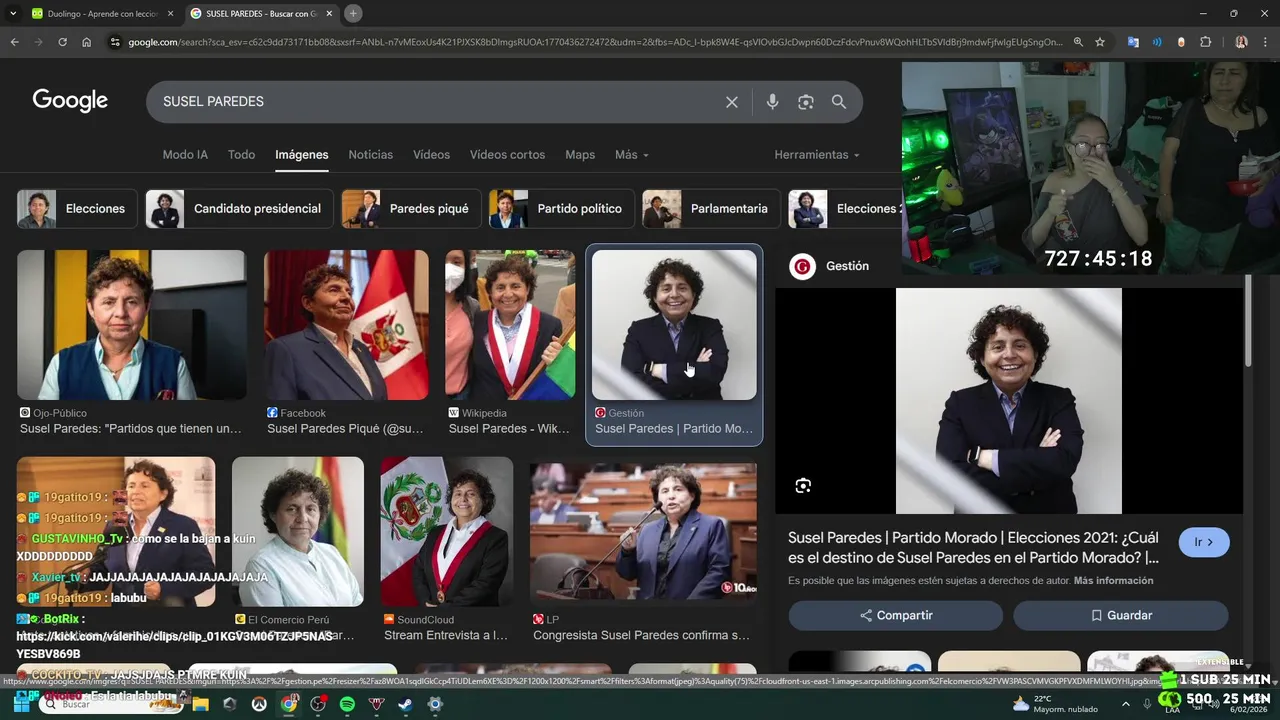The image size is (1280, 720).
Task: Open the Chrome profile avatar
Action: 1241,42
